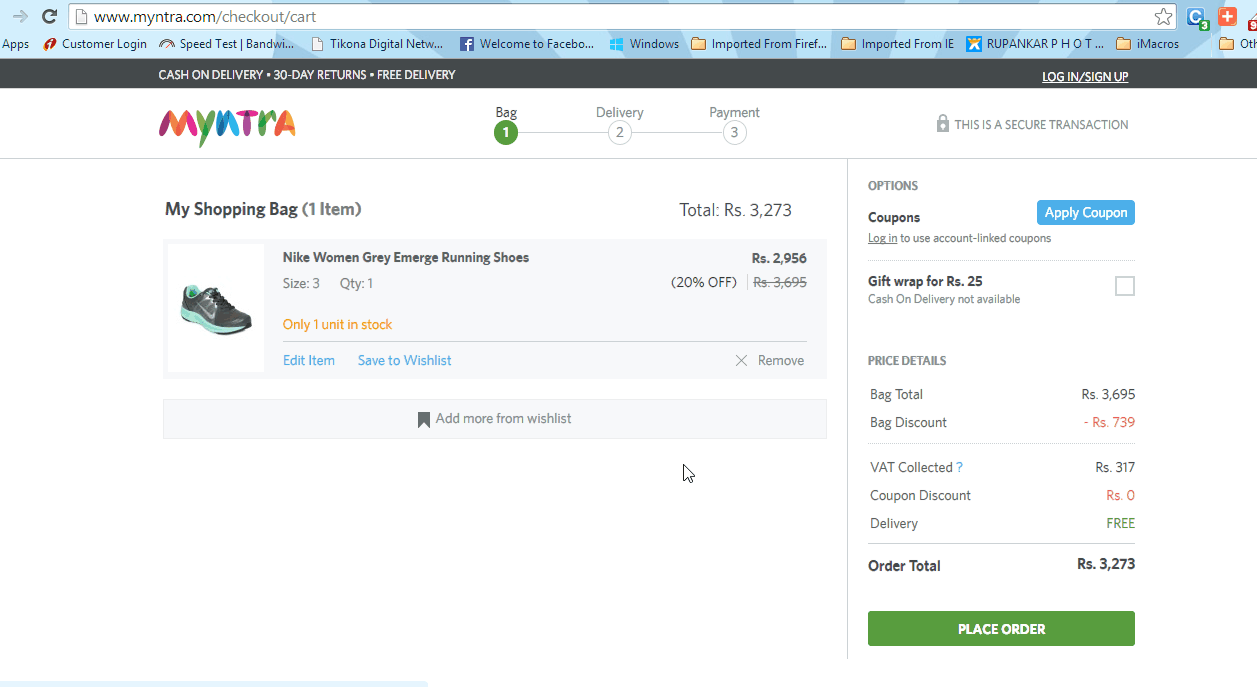Click 'Only 1 unit in stock' text
1257x687 pixels.
pyautogui.click(x=337, y=324)
